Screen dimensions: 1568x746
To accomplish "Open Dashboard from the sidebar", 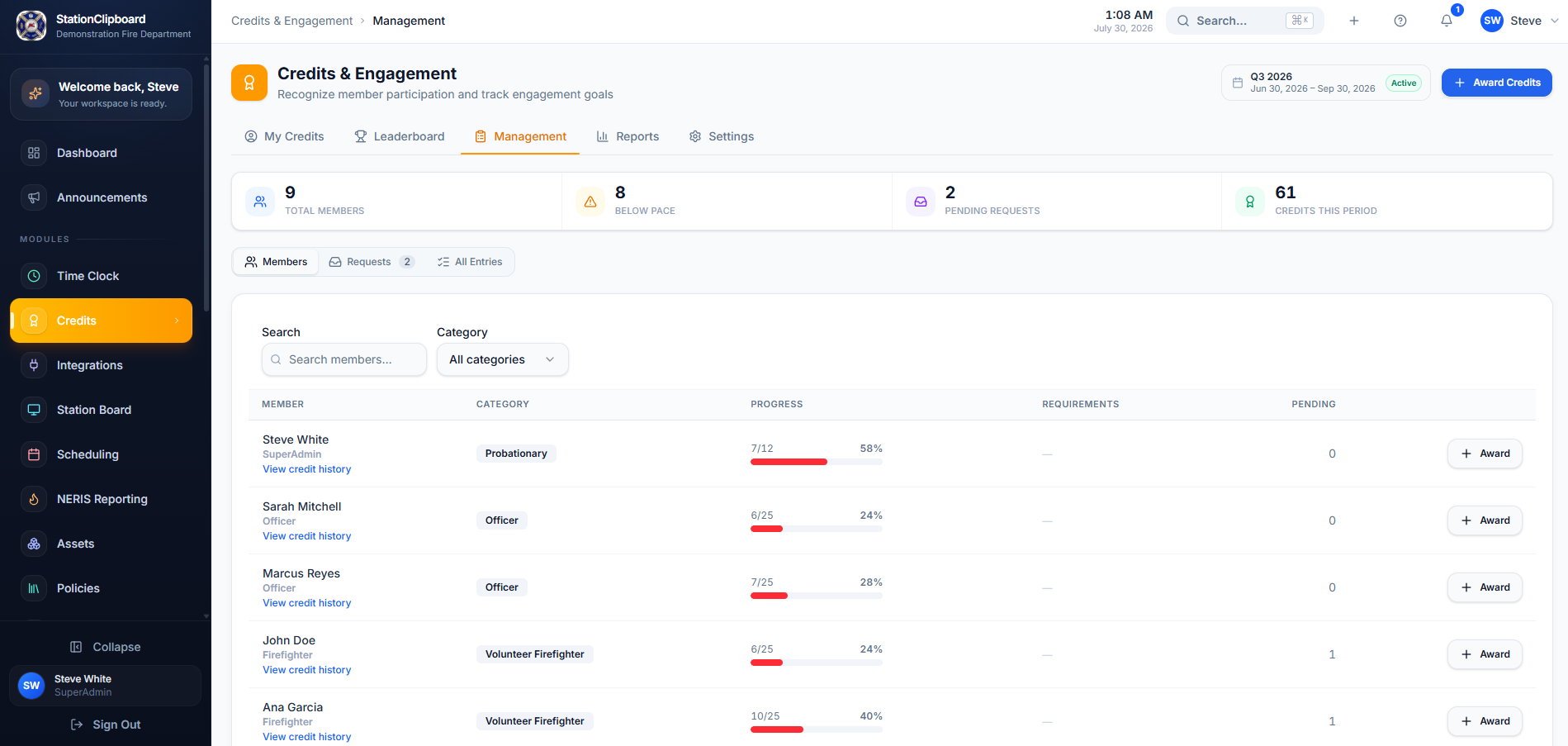I will (101, 153).
